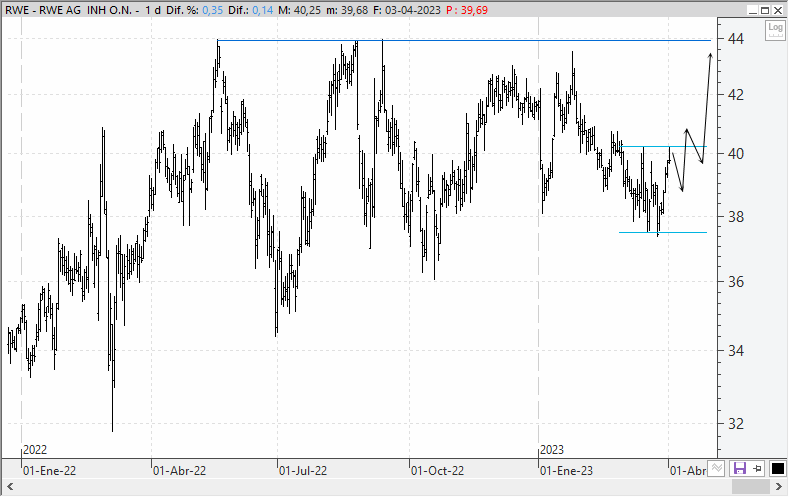
Task: Click the 'F: 03-04-2023' date
Action: point(407,10)
